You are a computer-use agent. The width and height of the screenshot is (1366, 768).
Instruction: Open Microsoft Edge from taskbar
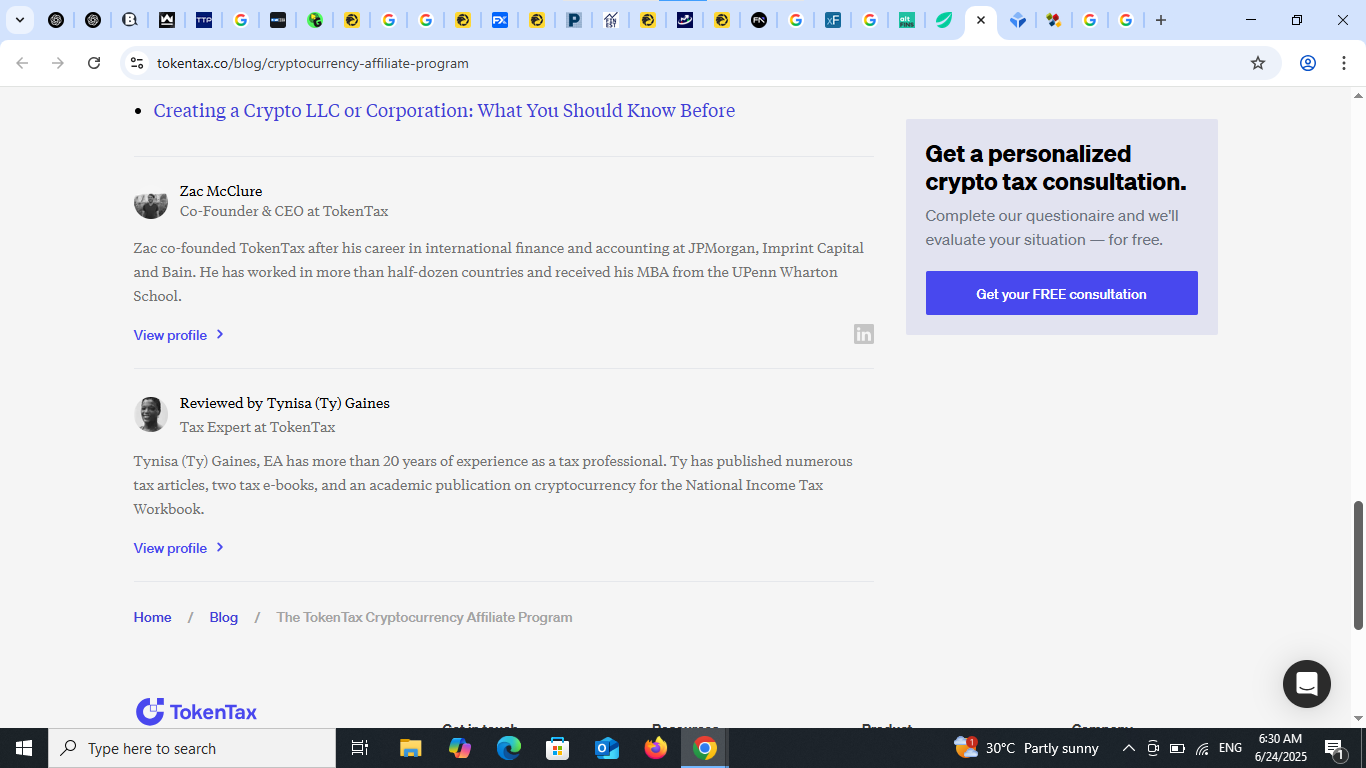click(x=509, y=748)
